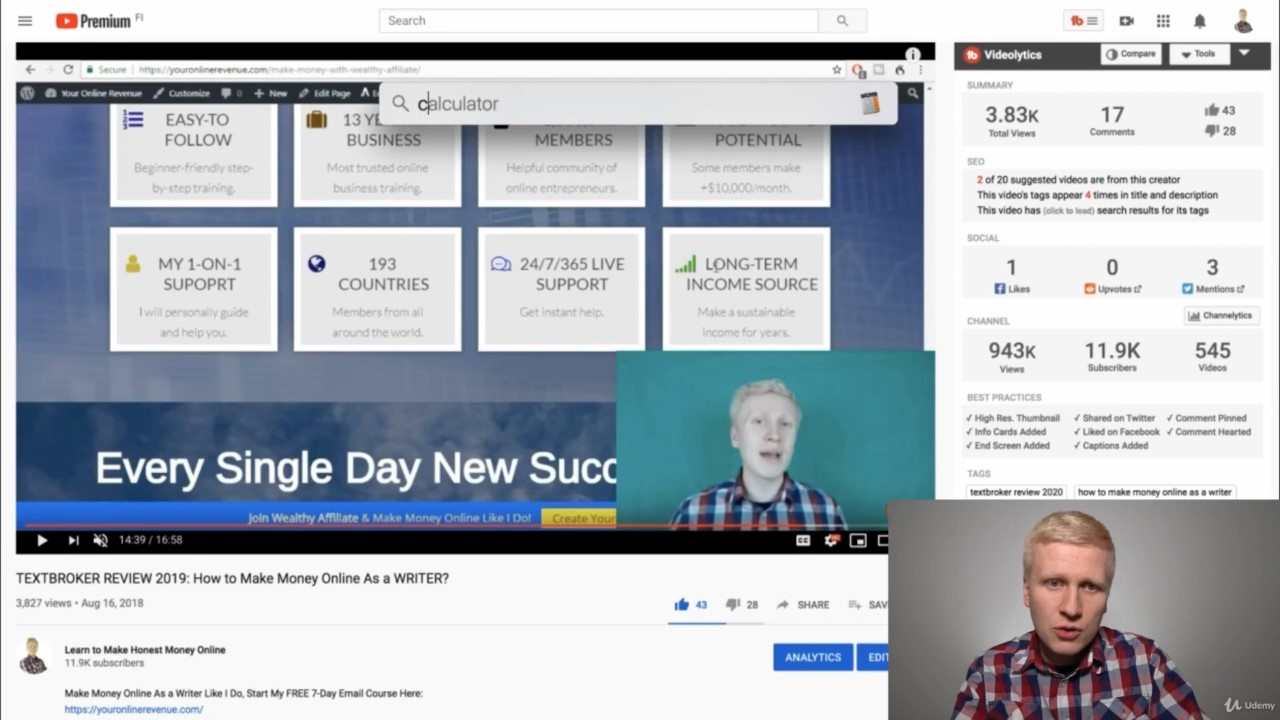Open the YouTube hamburger guide menu
Viewport: 1280px width, 720px height.
pos(25,21)
